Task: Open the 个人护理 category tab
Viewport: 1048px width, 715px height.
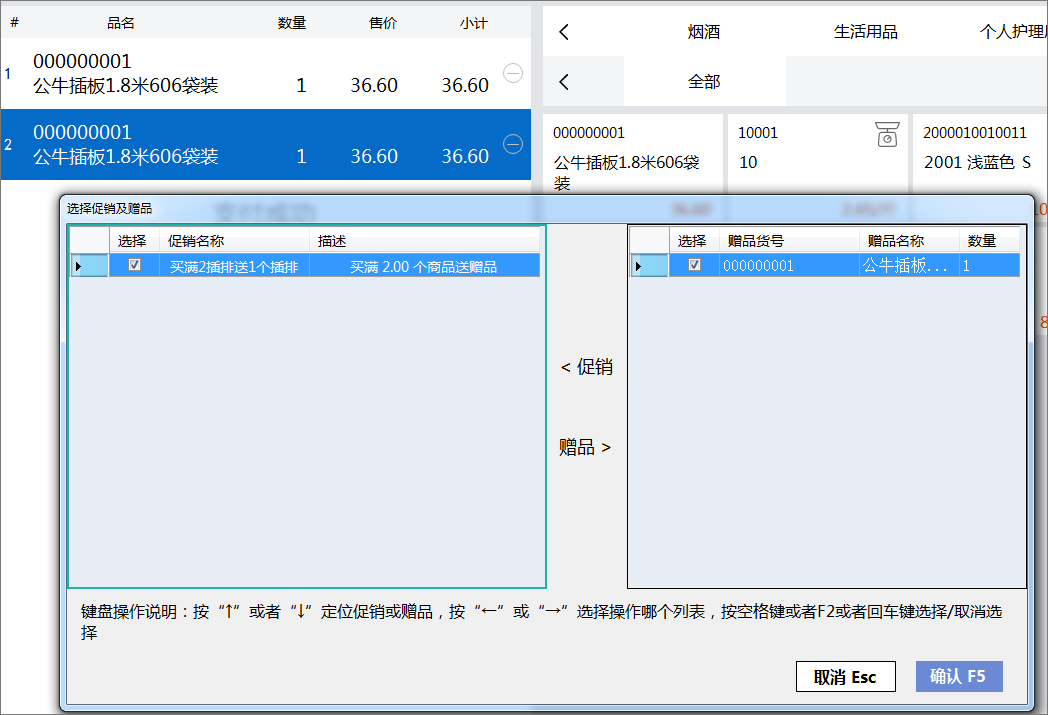Action: click(x=1013, y=31)
